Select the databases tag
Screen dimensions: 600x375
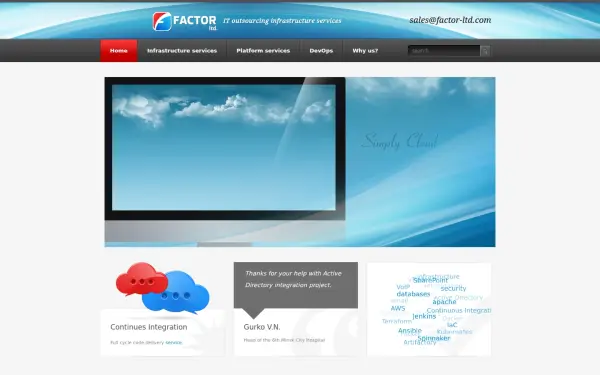[413, 294]
